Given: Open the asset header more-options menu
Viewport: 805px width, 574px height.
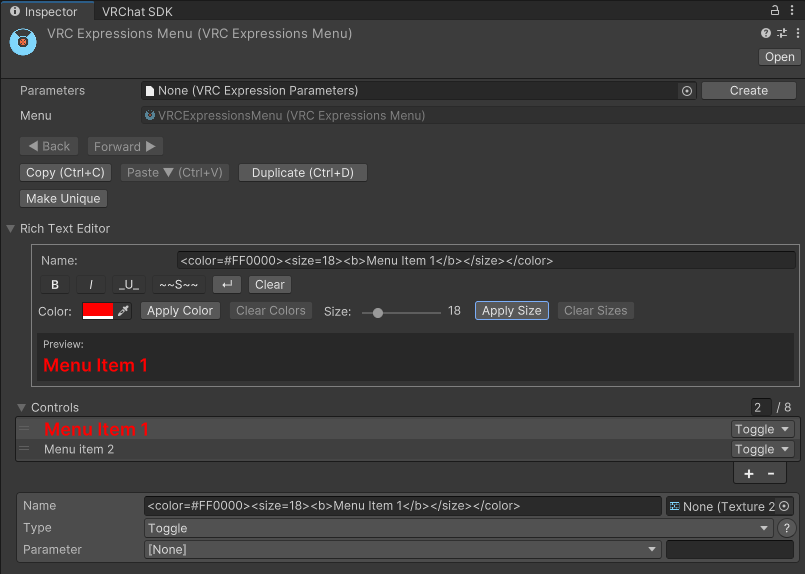Looking at the screenshot, I should [x=797, y=33].
